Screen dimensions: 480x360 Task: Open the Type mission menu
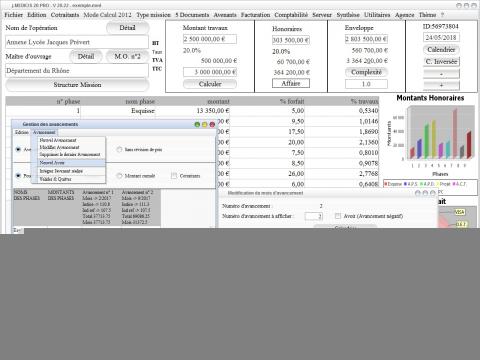pos(153,15)
